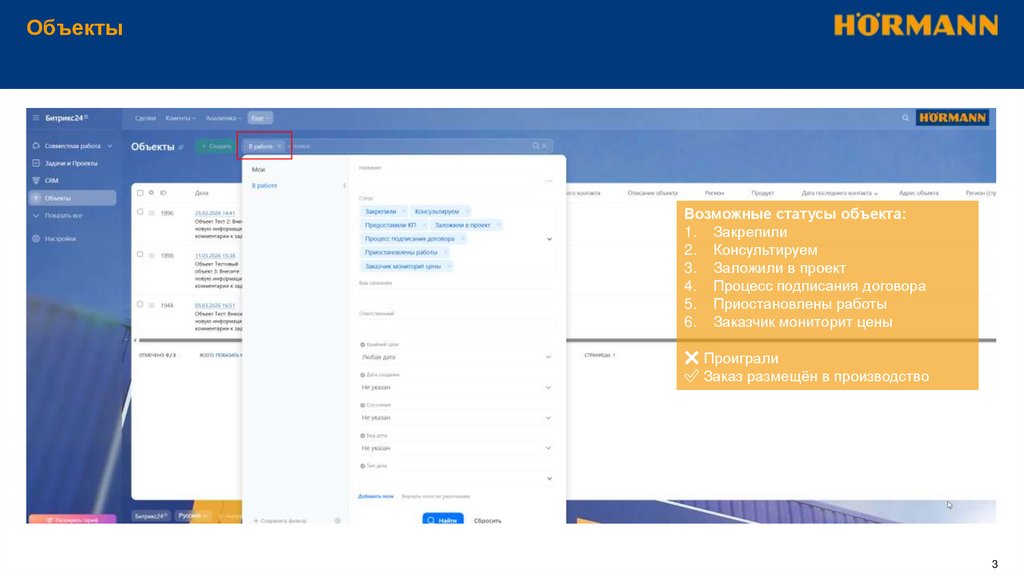
Task: Open the Русский language dropdown
Action: (x=193, y=516)
